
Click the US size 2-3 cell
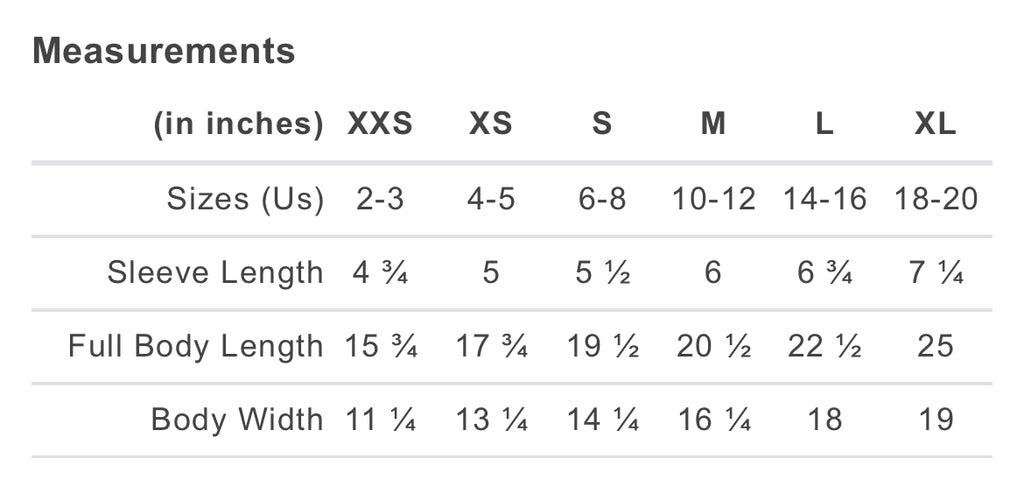point(380,199)
